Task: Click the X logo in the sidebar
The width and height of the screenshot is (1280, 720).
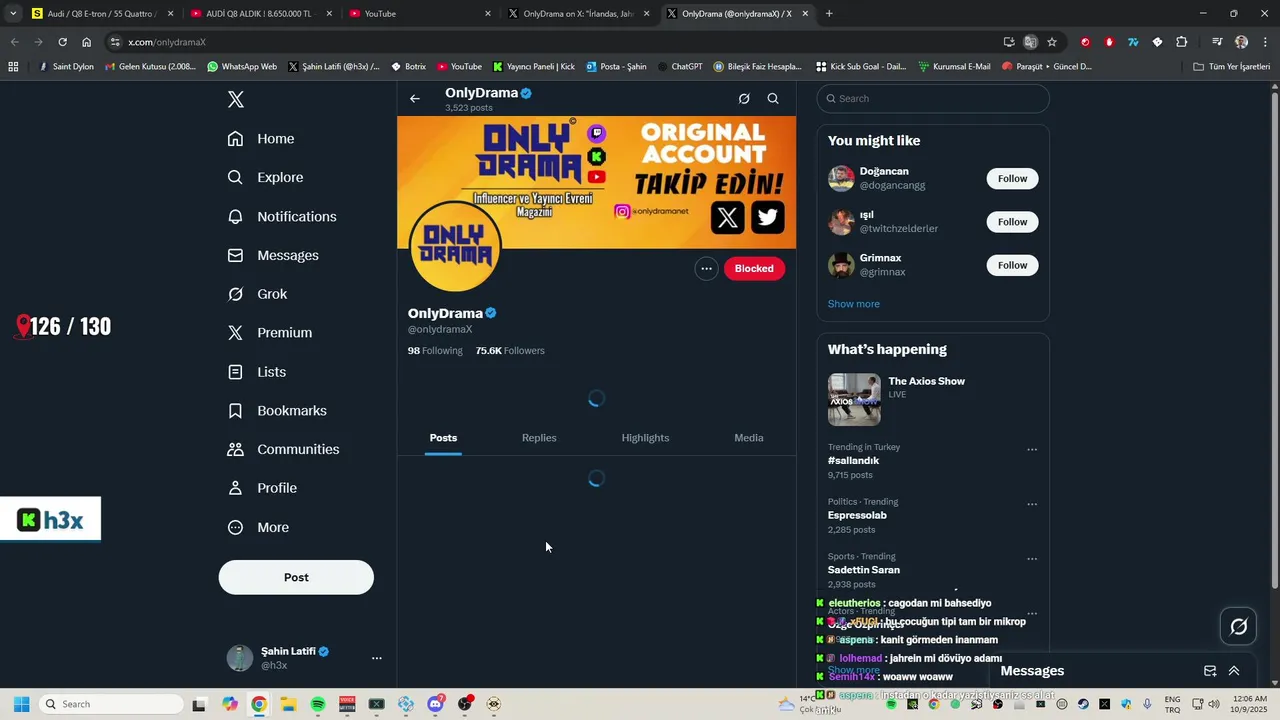Action: pos(236,99)
